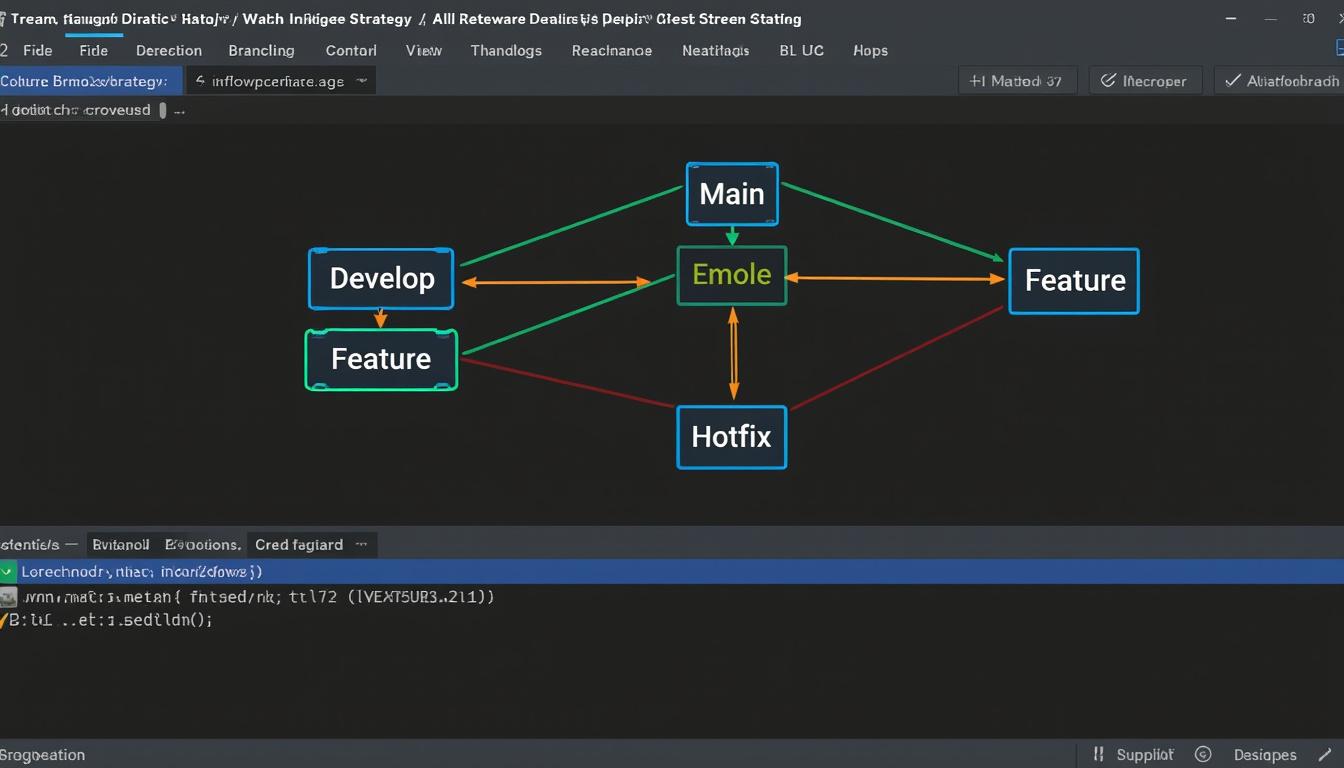
Task: Click Desiapes in the status bar
Action: (x=1264, y=755)
